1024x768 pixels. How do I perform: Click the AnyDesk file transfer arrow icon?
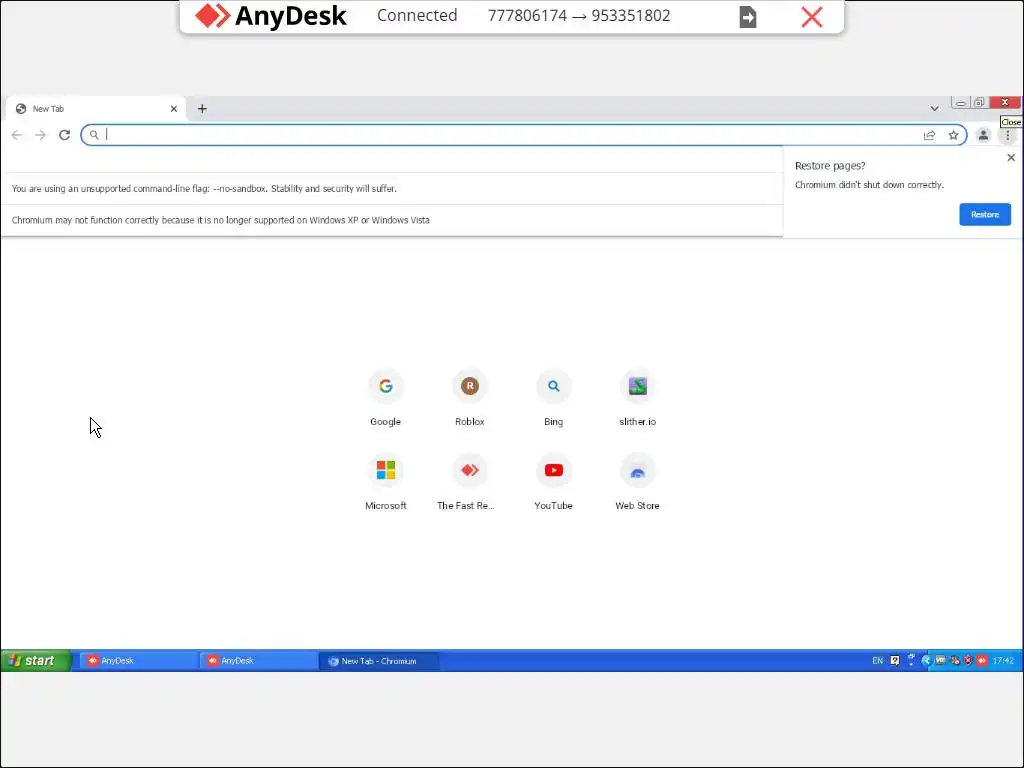tap(748, 17)
